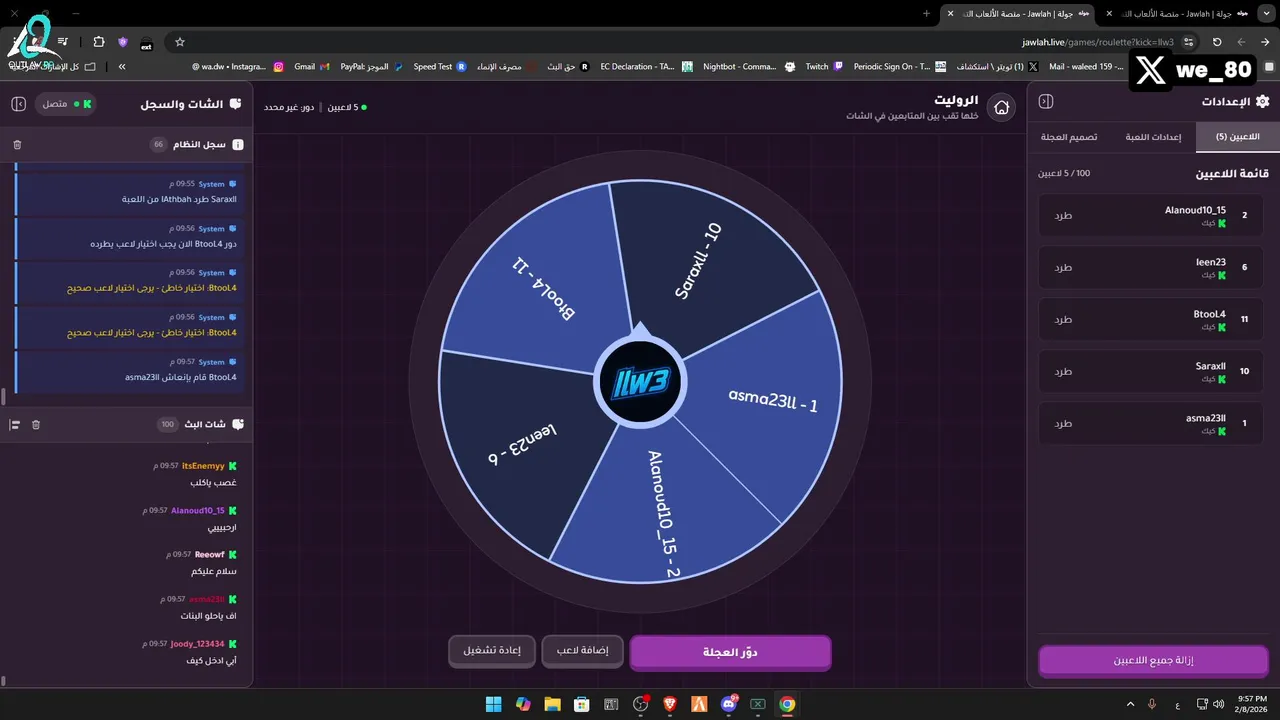Click the system log info icon

(x=238, y=145)
